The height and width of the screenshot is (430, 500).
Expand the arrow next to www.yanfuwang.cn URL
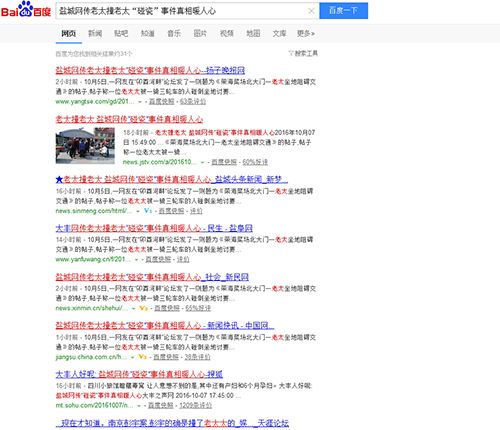(x=136, y=260)
